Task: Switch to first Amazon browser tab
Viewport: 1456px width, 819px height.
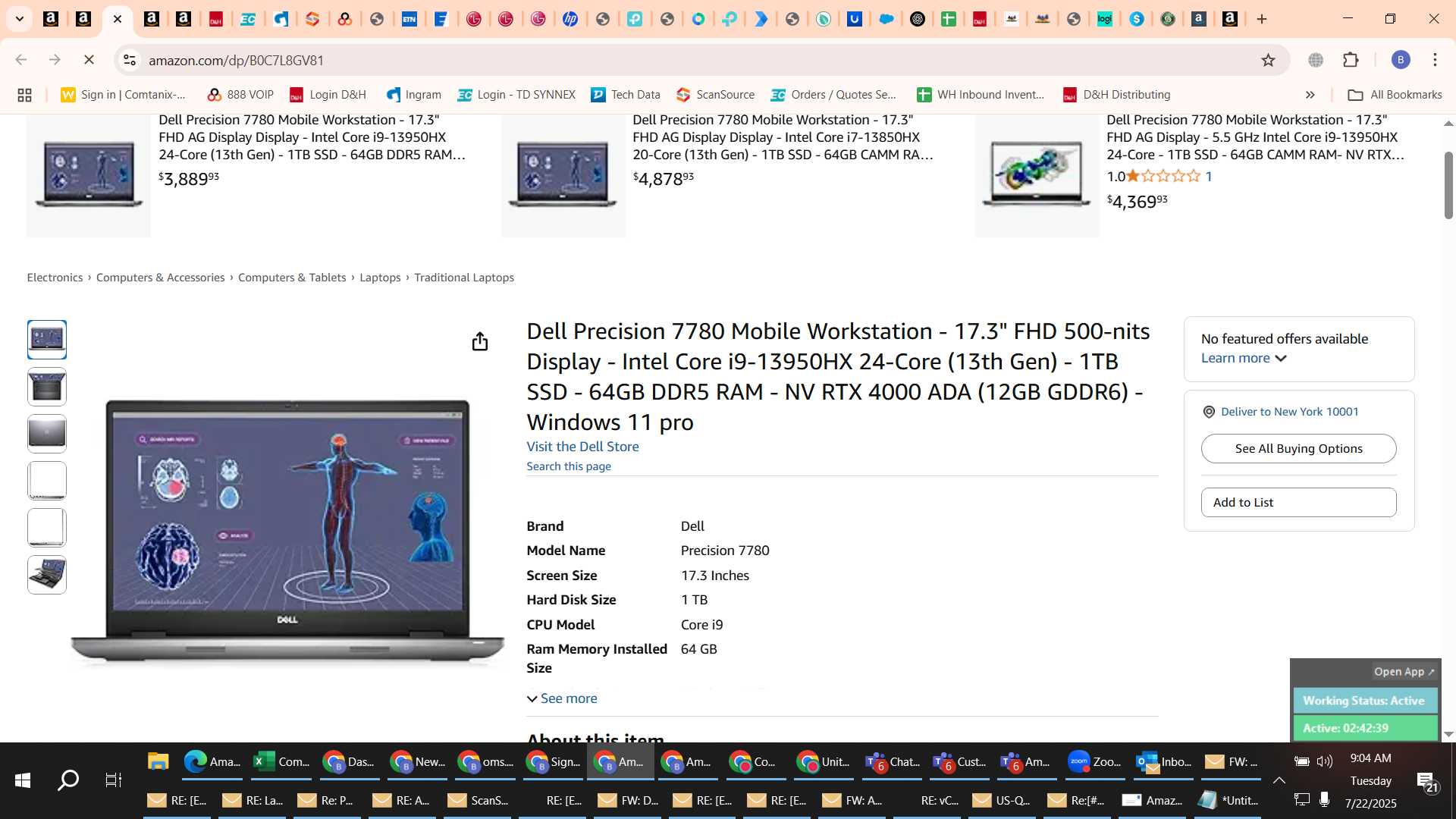Action: coord(51,19)
